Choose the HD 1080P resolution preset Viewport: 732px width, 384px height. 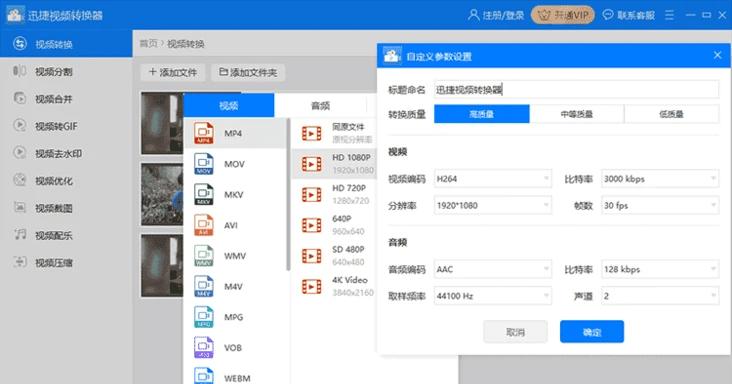point(334,164)
